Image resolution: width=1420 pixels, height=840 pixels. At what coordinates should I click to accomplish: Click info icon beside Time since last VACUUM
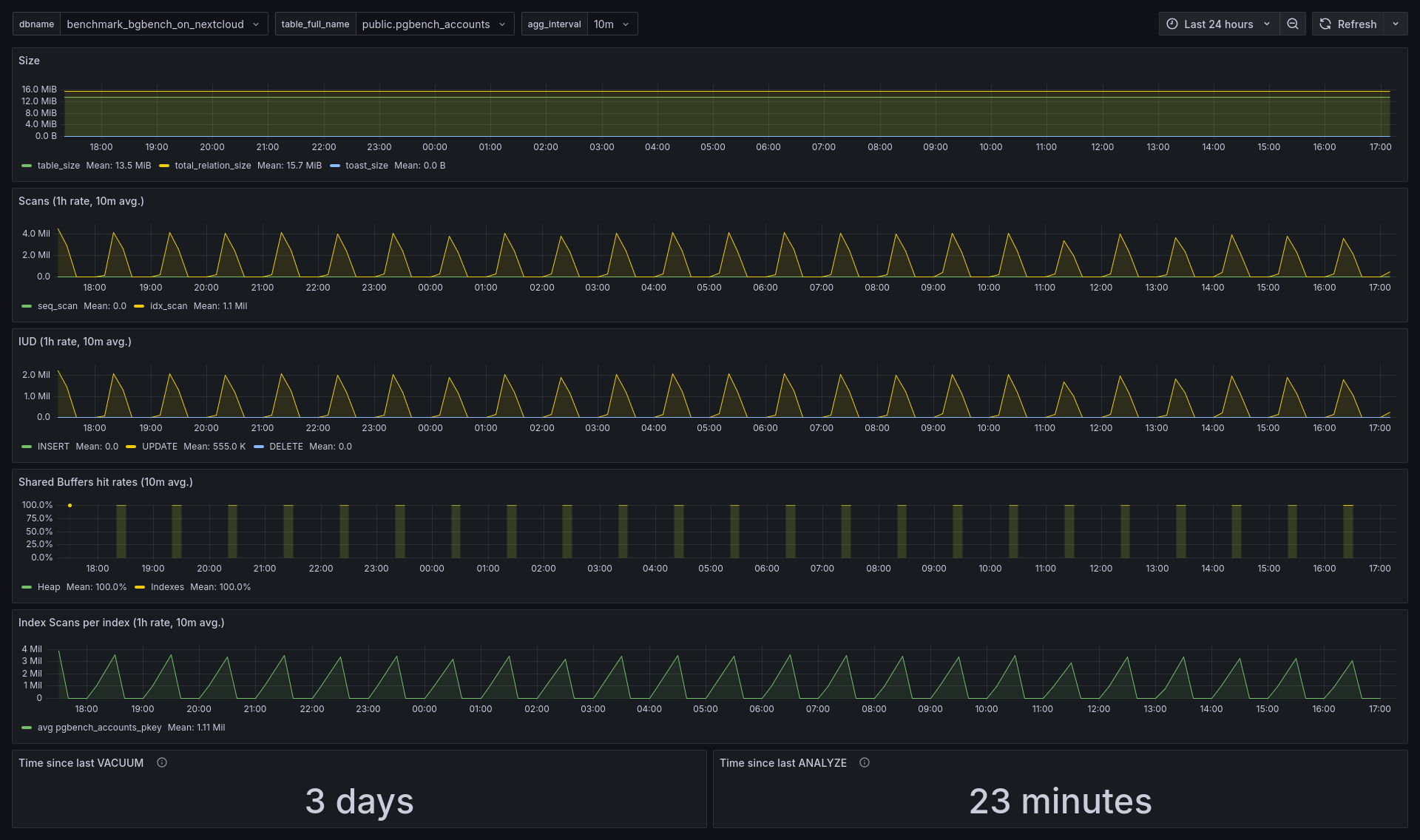pos(162,762)
